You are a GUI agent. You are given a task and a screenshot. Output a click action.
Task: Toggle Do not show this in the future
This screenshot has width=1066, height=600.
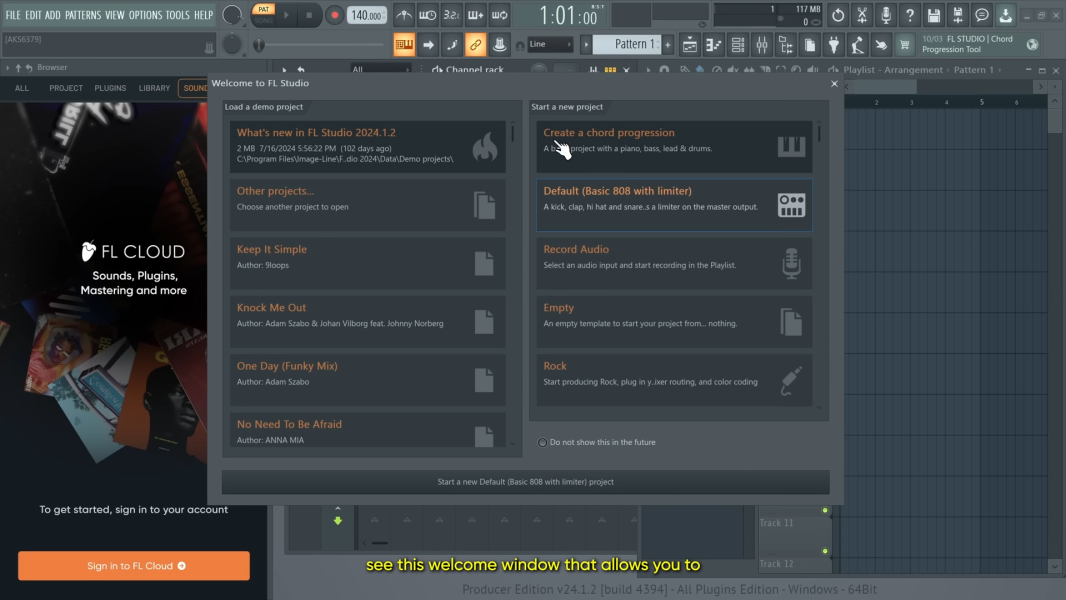(543, 442)
